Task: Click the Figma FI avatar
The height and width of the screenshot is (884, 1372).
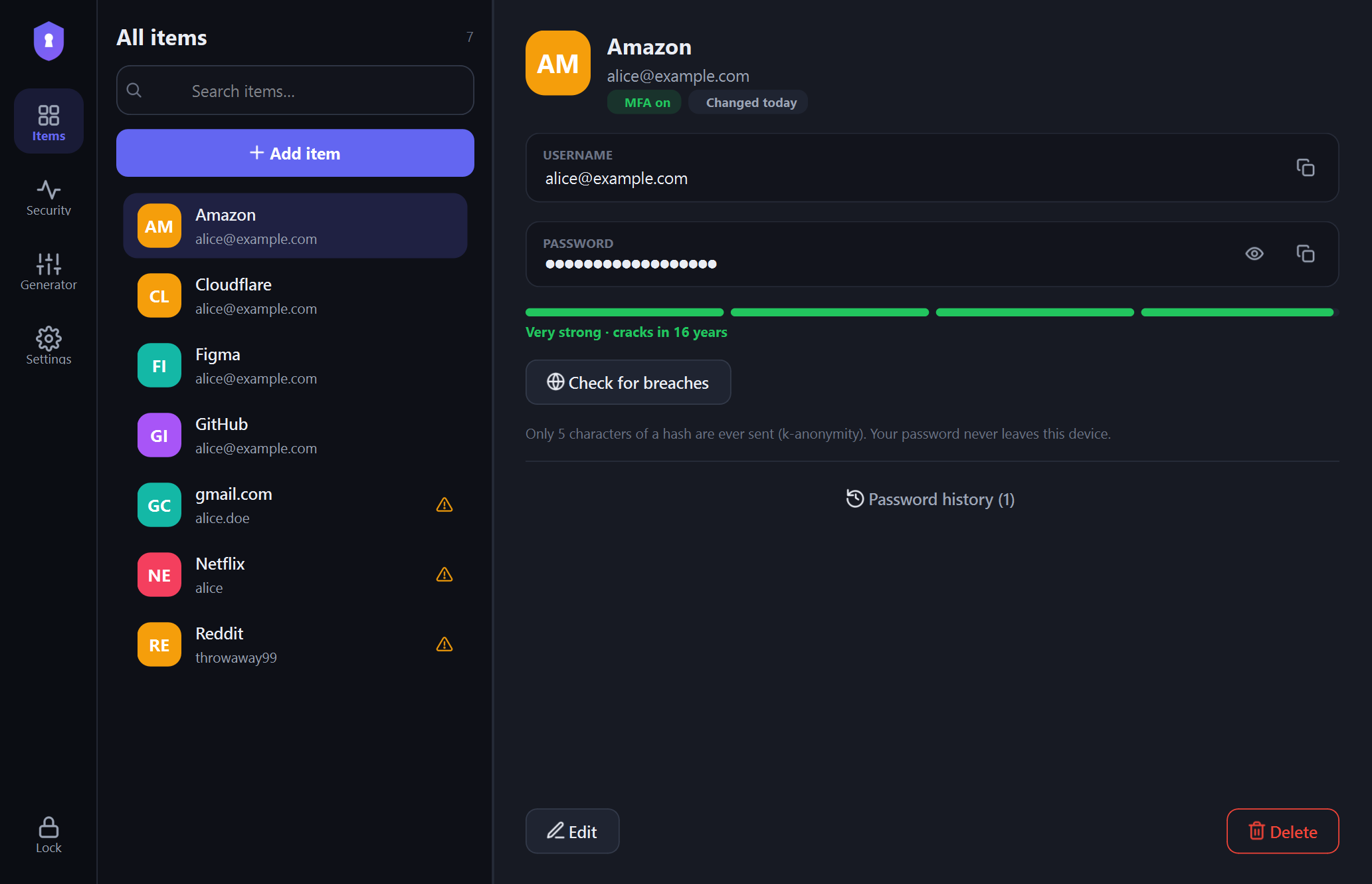Action: (159, 366)
